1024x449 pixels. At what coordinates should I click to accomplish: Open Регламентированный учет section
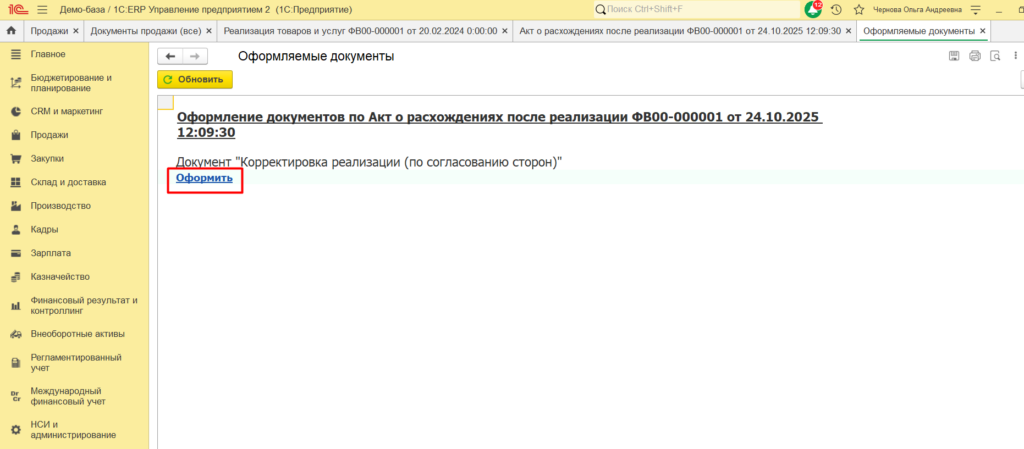[x=74, y=362]
